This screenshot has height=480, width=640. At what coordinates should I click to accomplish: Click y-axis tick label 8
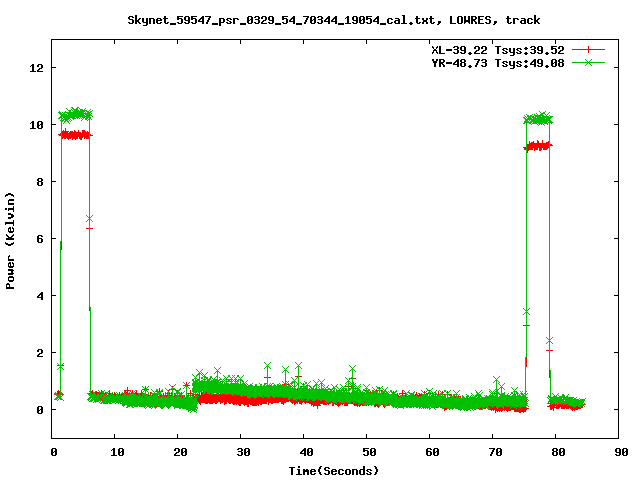point(40,182)
